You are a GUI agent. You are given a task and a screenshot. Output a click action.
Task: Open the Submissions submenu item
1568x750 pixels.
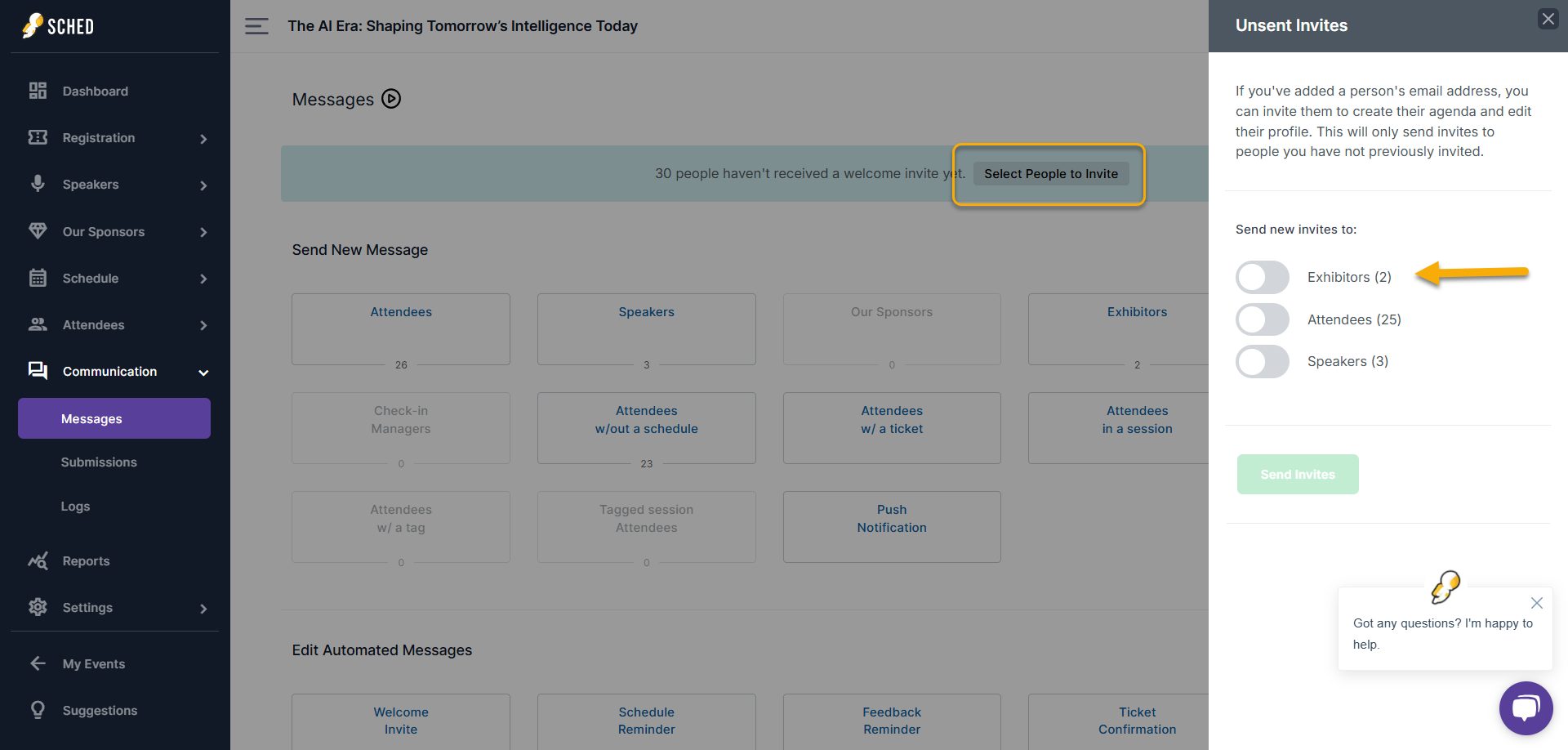99,462
